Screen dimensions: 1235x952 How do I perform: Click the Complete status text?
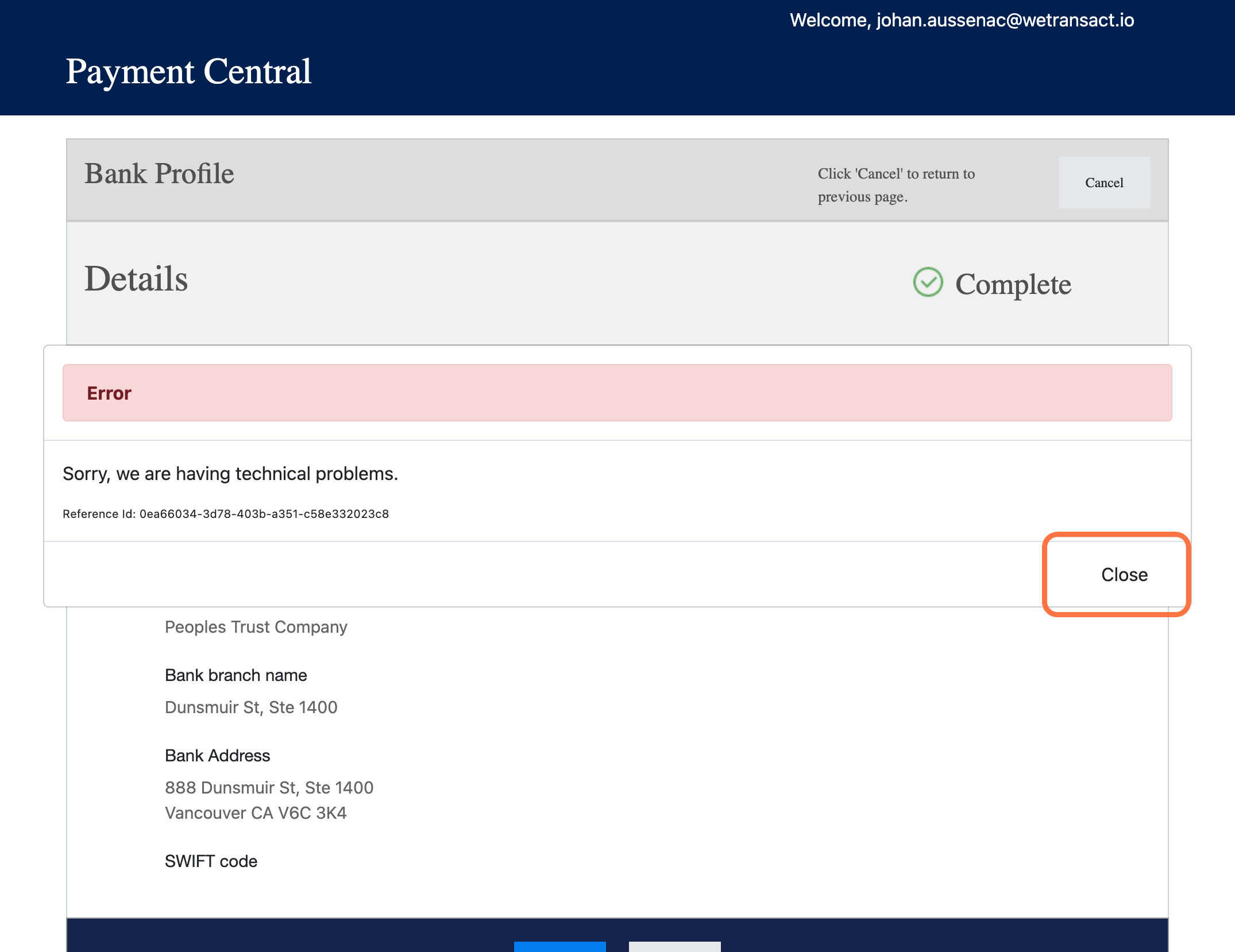click(x=1013, y=284)
